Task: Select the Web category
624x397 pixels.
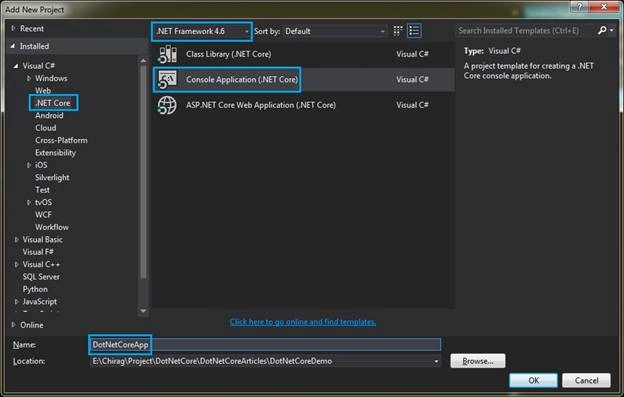Action: [x=43, y=91]
